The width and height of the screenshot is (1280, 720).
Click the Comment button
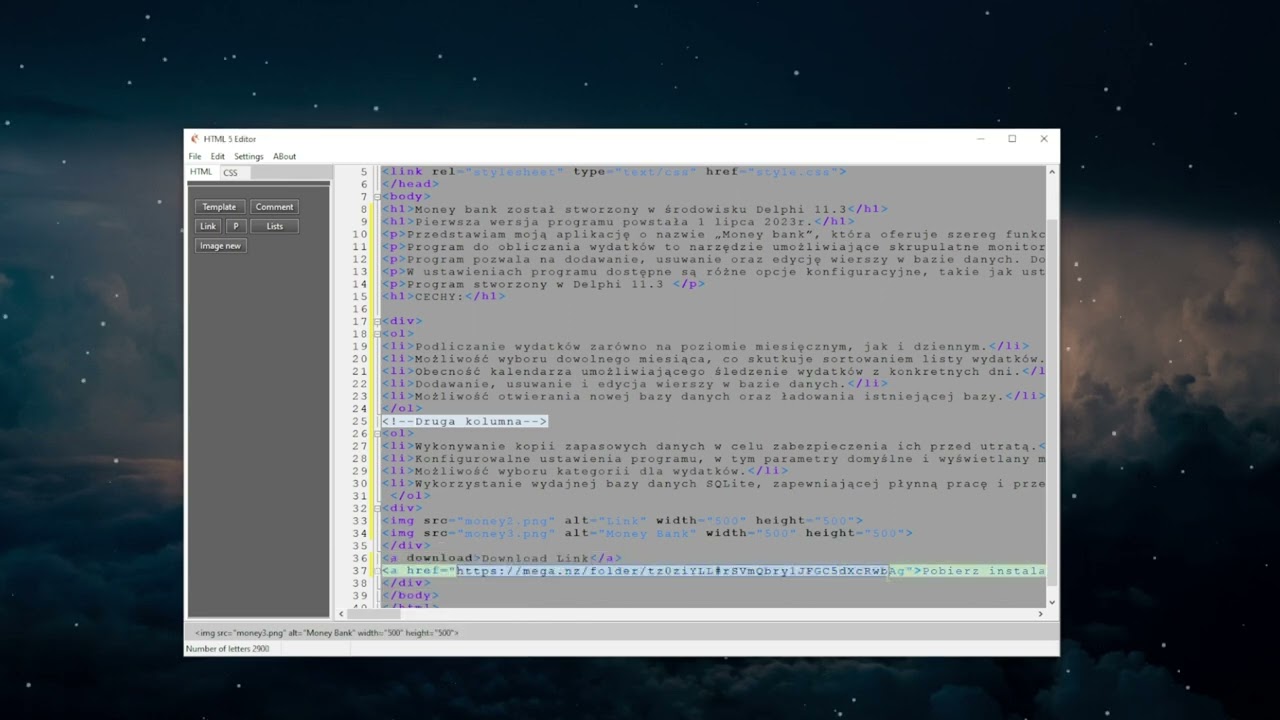(x=274, y=207)
